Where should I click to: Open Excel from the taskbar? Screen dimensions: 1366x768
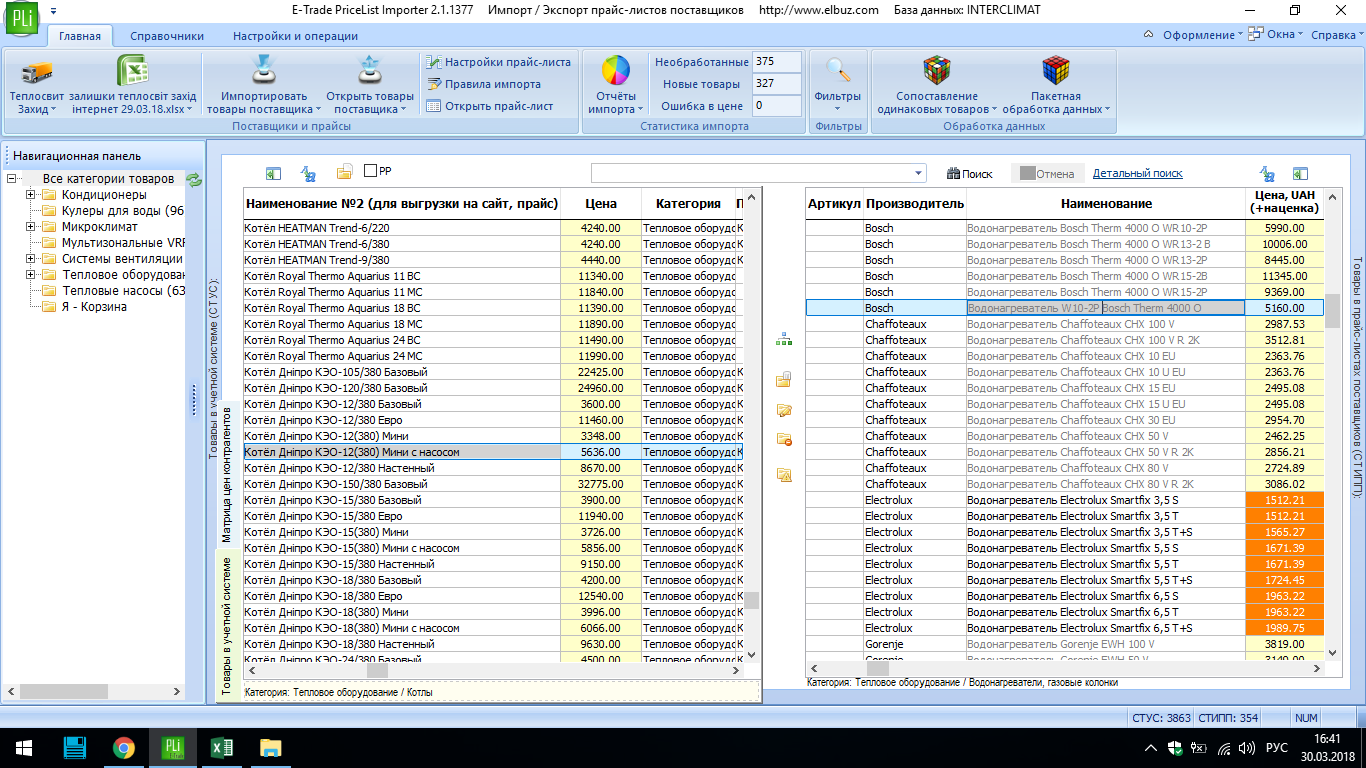[x=222, y=748]
